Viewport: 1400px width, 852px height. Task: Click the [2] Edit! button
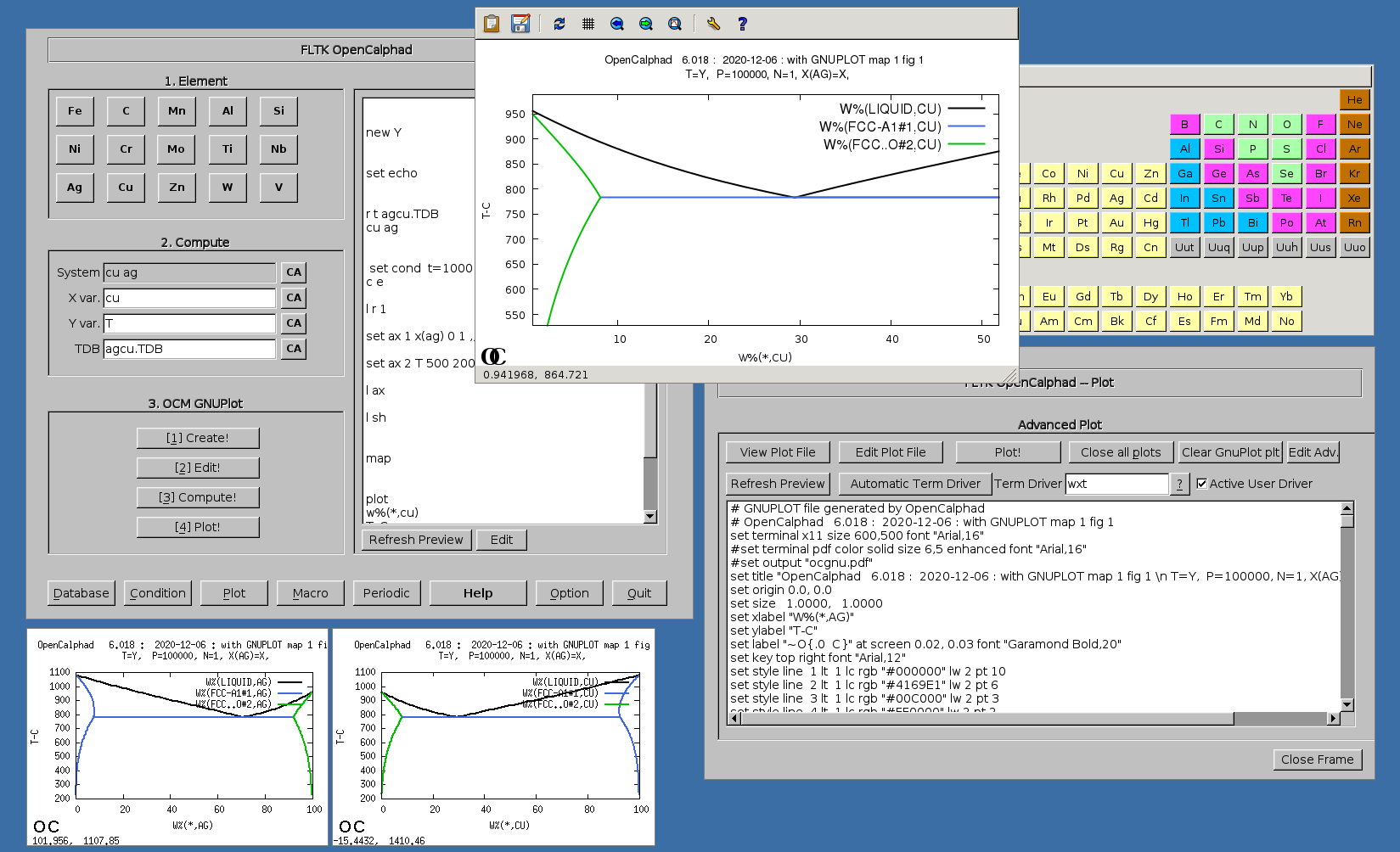198,468
